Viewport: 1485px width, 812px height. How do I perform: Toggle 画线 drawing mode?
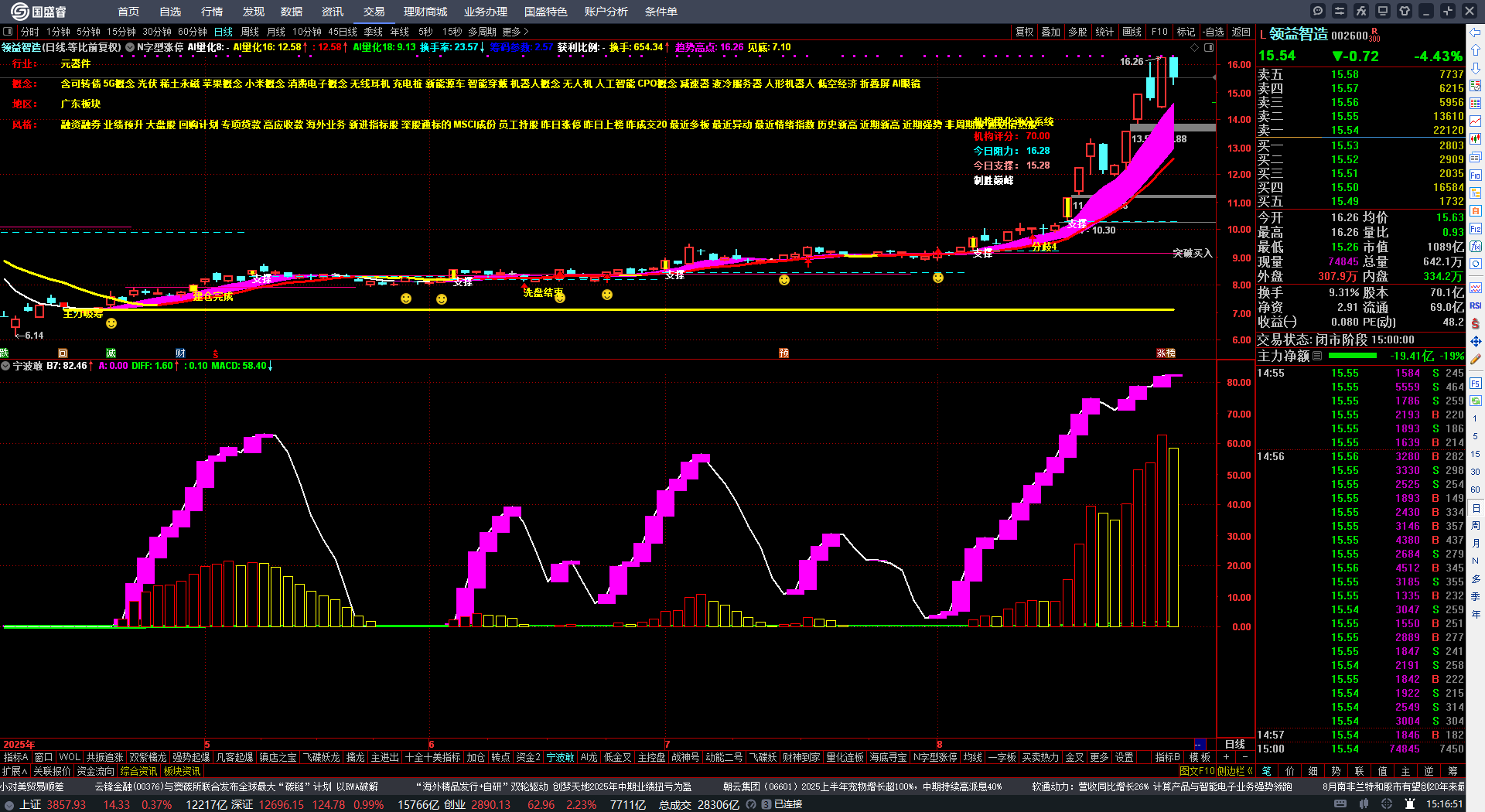click(x=1132, y=32)
